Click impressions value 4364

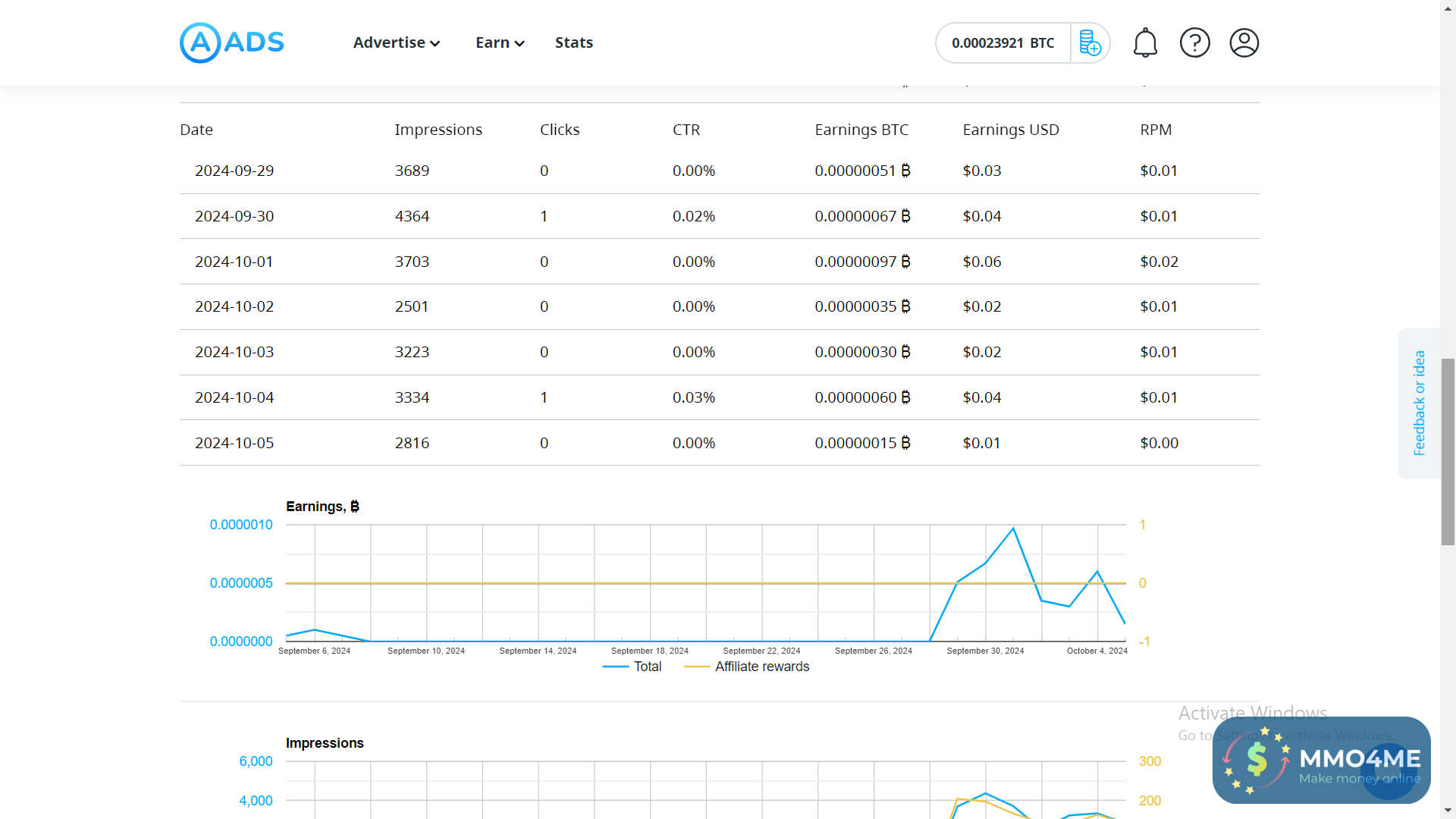412,216
